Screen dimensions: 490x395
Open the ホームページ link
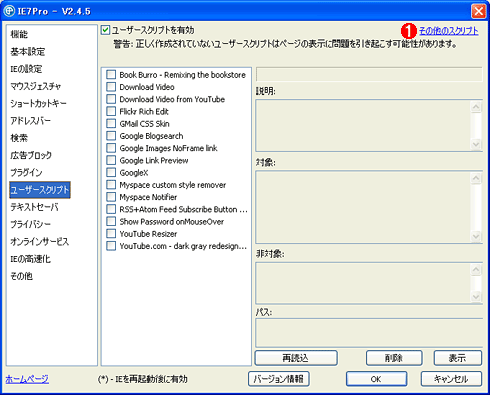[27, 379]
